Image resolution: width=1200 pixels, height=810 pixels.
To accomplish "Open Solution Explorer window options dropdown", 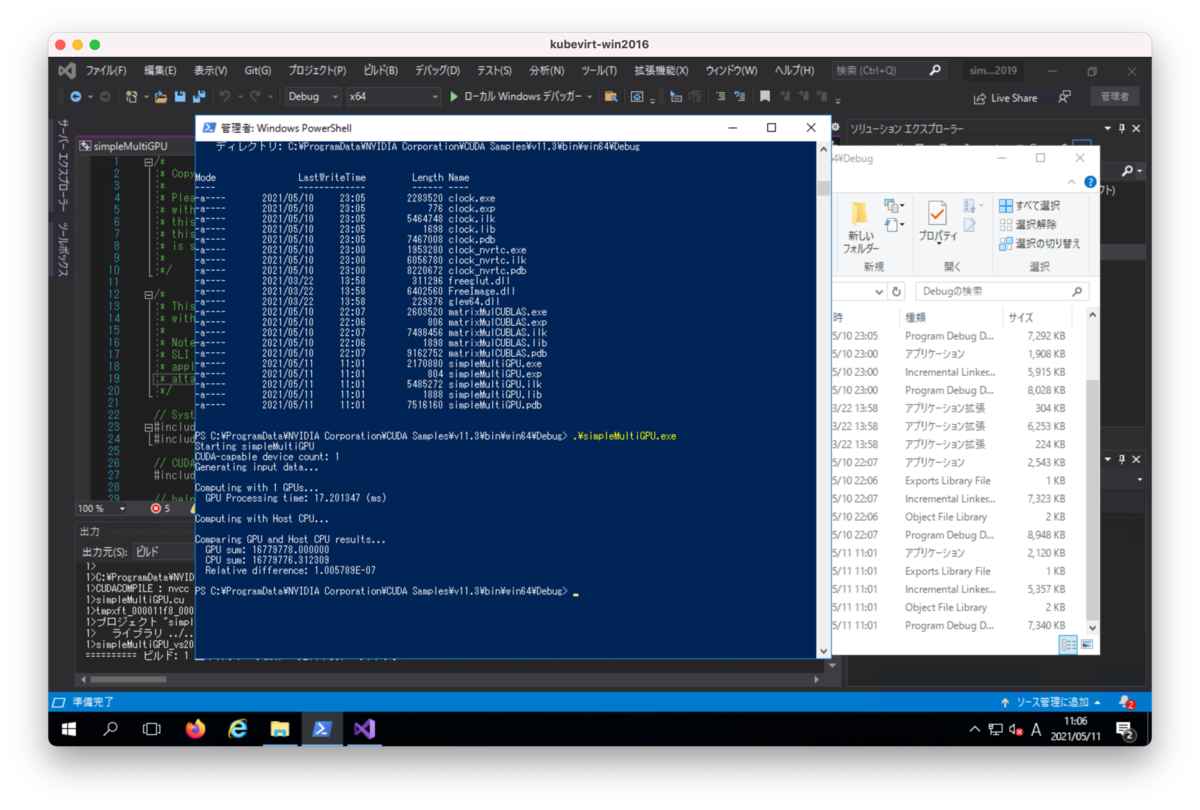I will click(1108, 129).
